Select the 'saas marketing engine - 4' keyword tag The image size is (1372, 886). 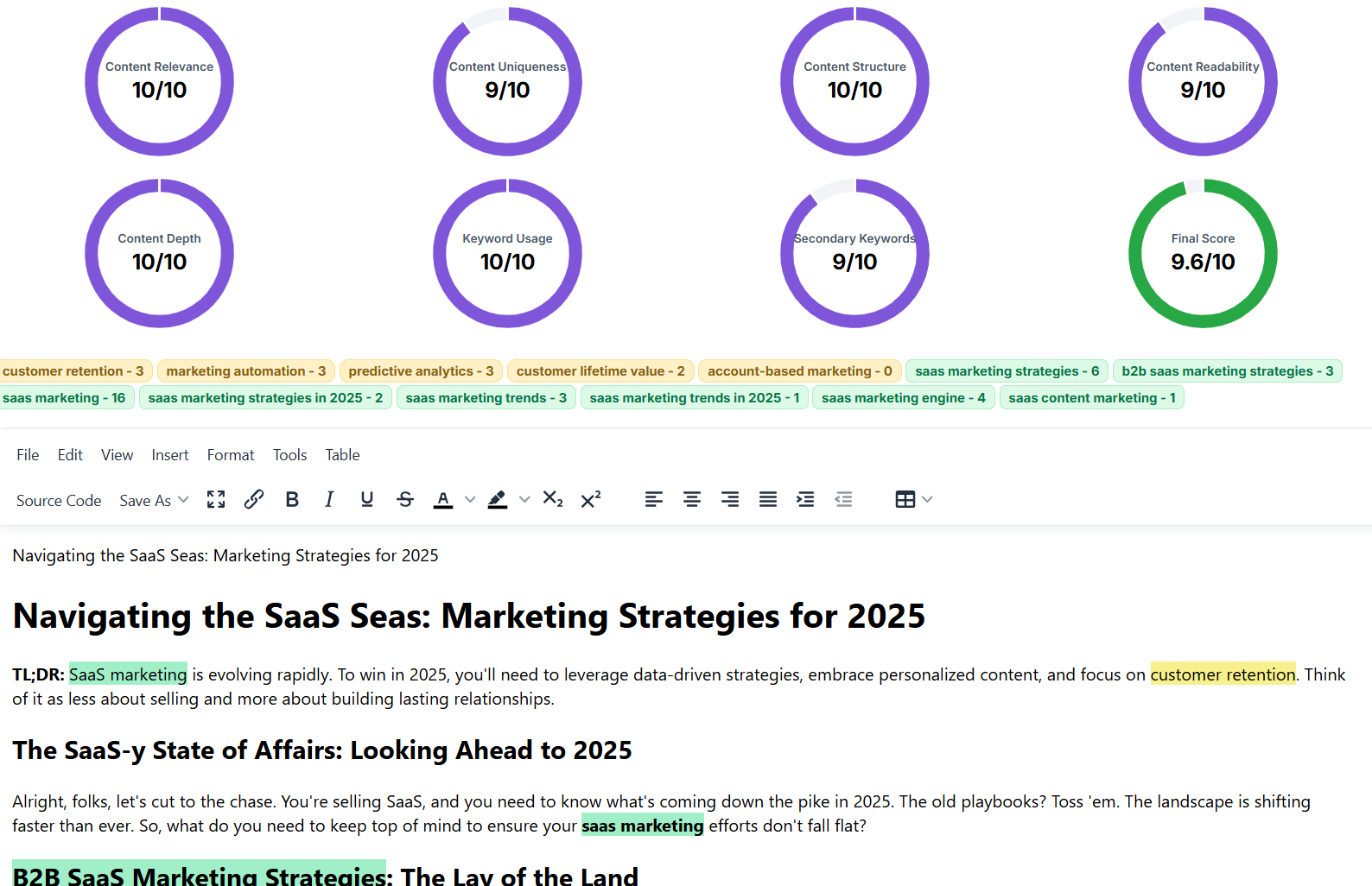pos(903,398)
